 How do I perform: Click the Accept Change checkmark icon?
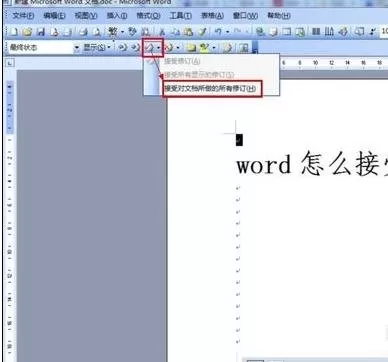149,48
